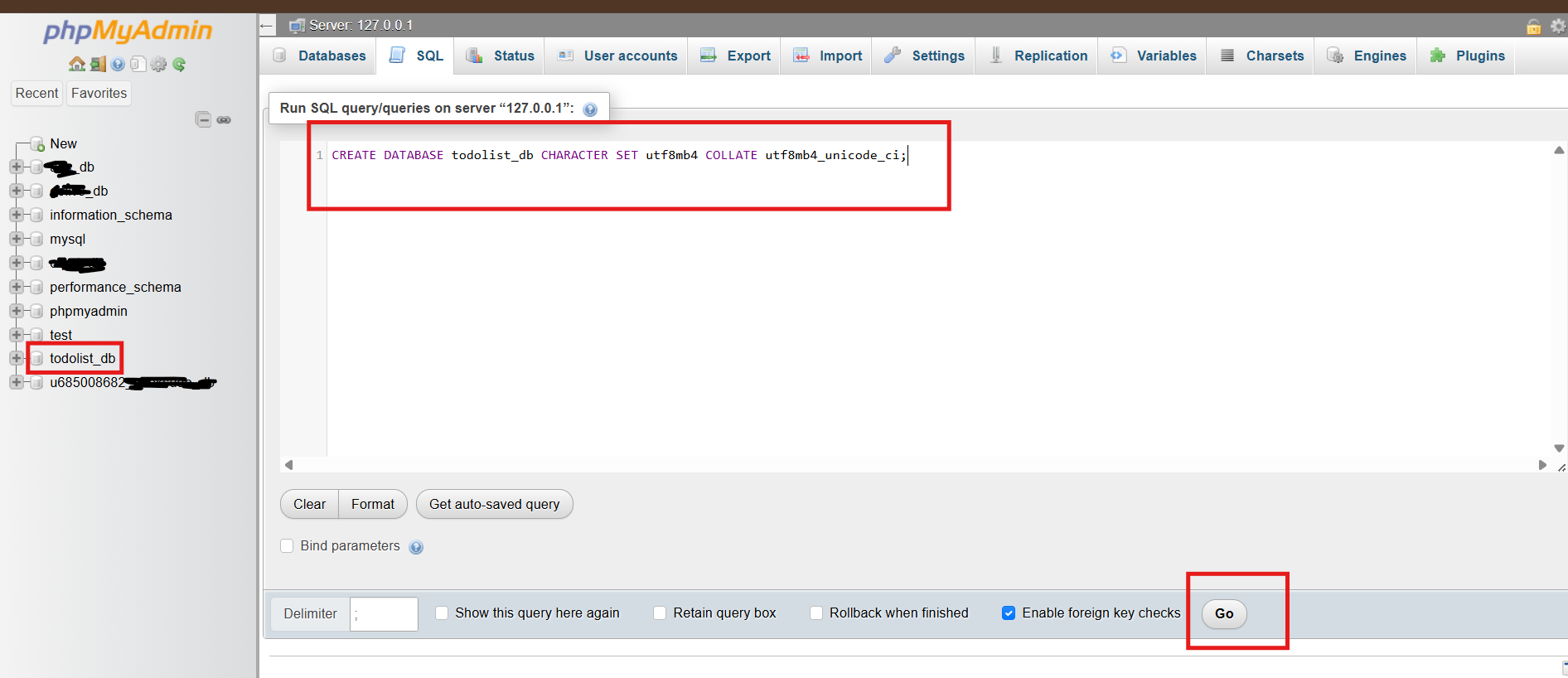This screenshot has height=678, width=1568.
Task: Uncheck Enable foreign key checks
Action: (1009, 613)
